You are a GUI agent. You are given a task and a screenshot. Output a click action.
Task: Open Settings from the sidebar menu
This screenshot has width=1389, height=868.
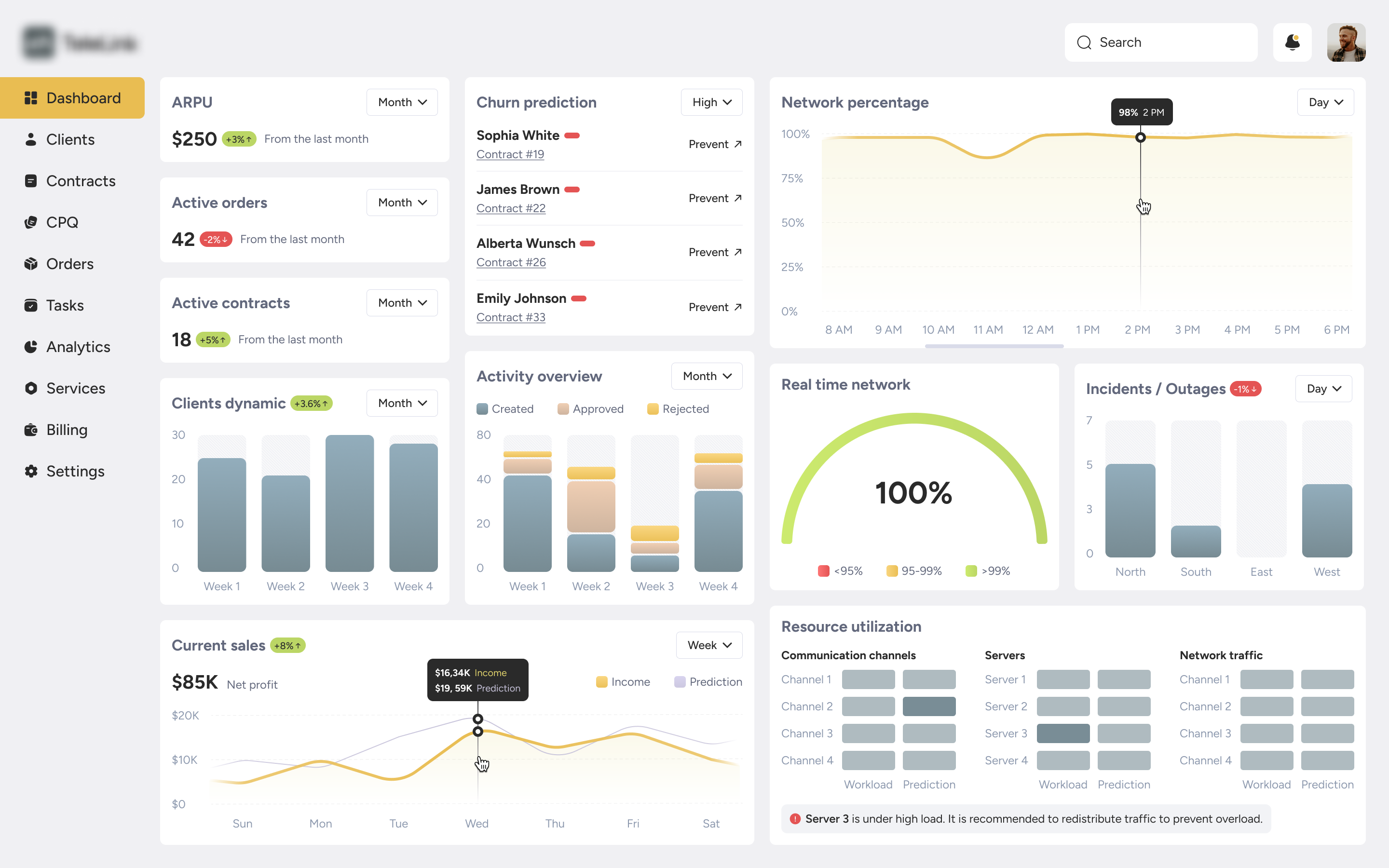click(x=75, y=471)
